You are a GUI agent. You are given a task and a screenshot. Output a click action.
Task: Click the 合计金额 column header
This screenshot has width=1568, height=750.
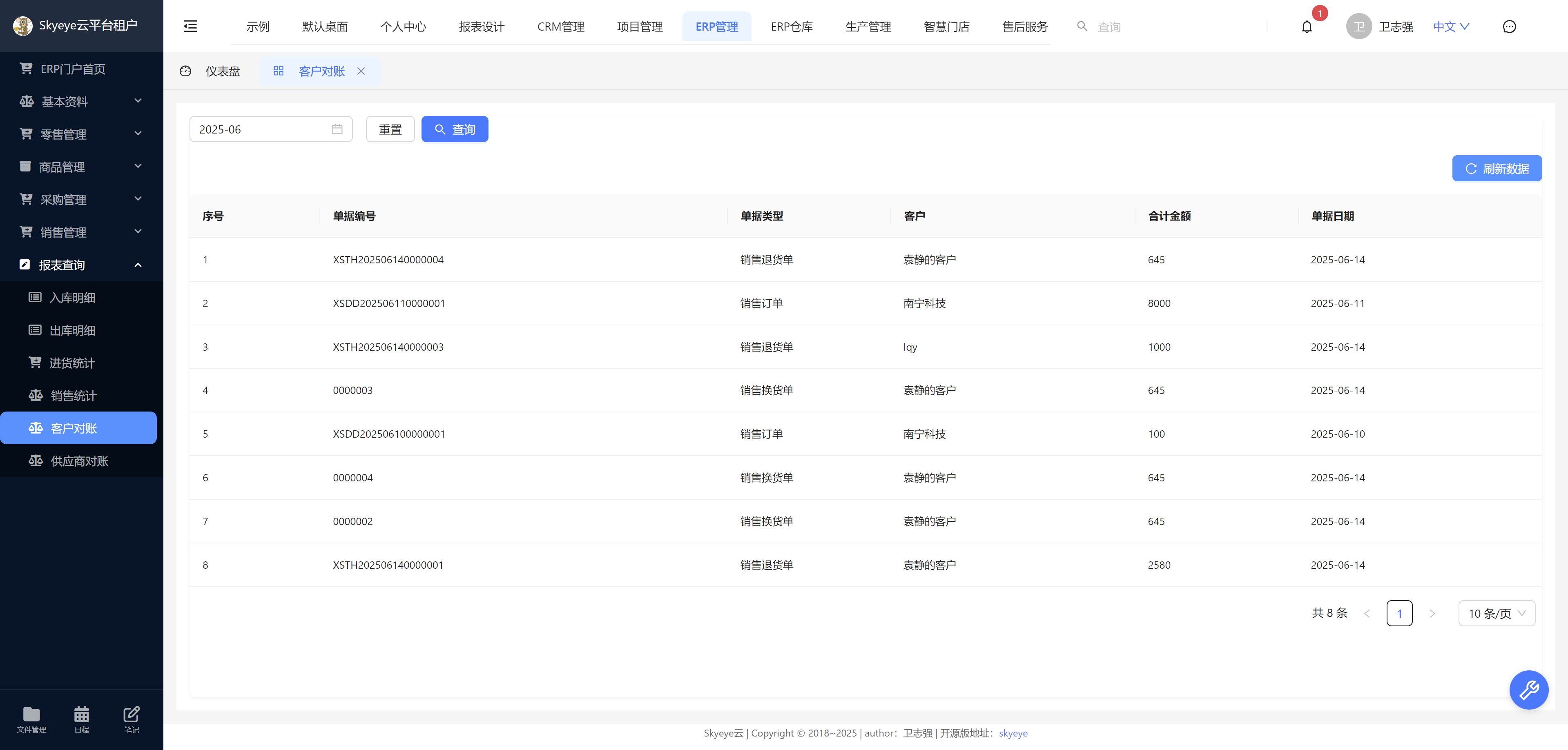(1169, 216)
